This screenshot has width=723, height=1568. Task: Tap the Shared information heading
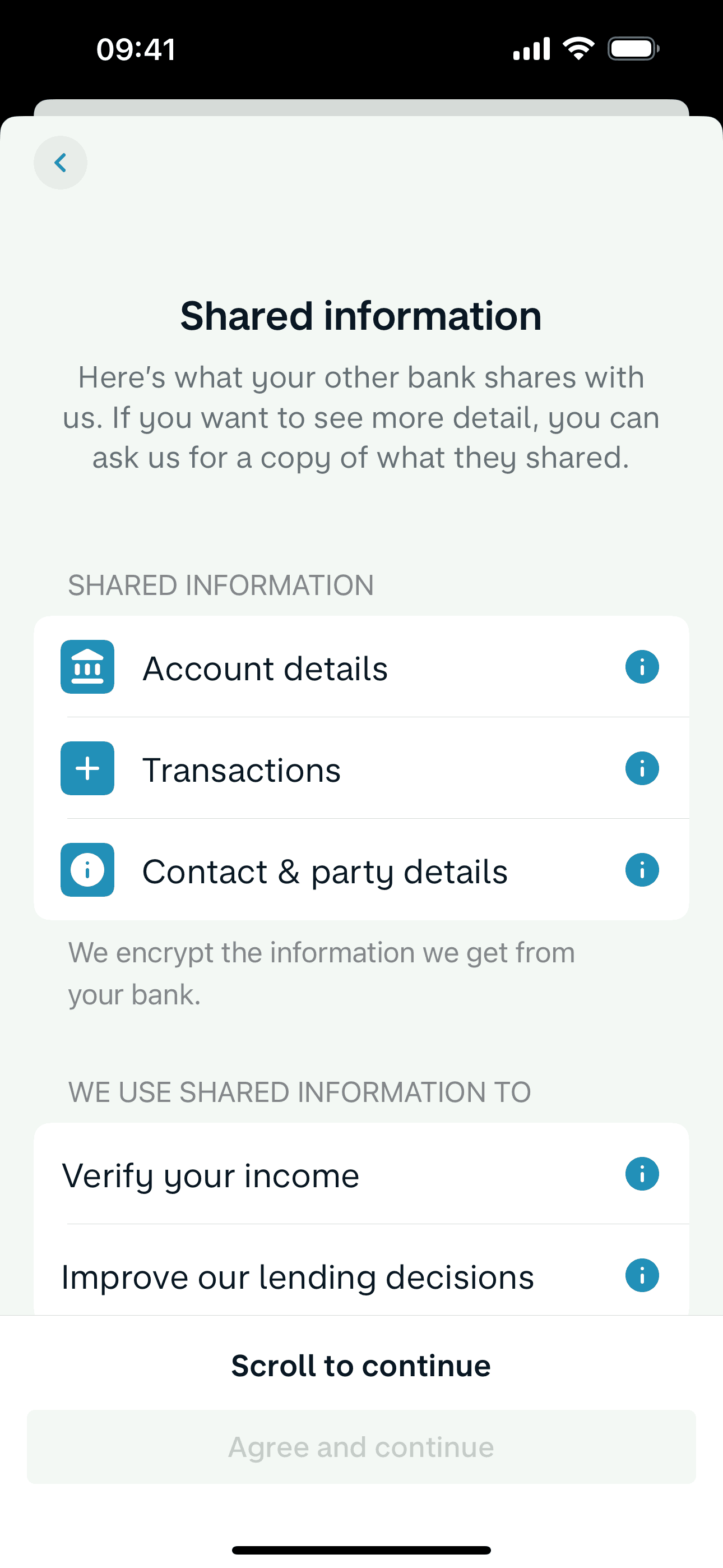click(361, 316)
